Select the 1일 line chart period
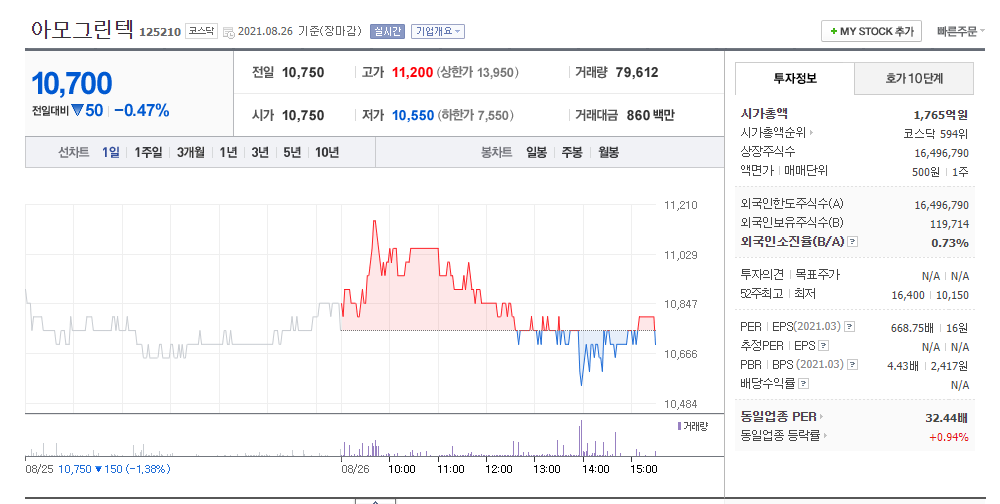 (110, 152)
